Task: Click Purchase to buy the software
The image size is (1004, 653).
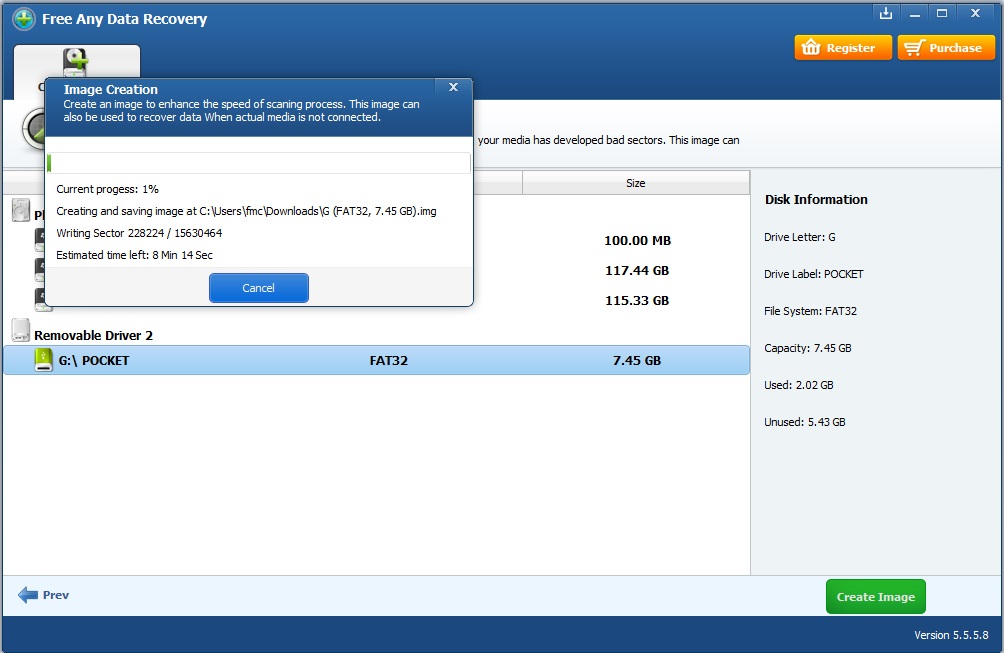Action: [x=945, y=47]
